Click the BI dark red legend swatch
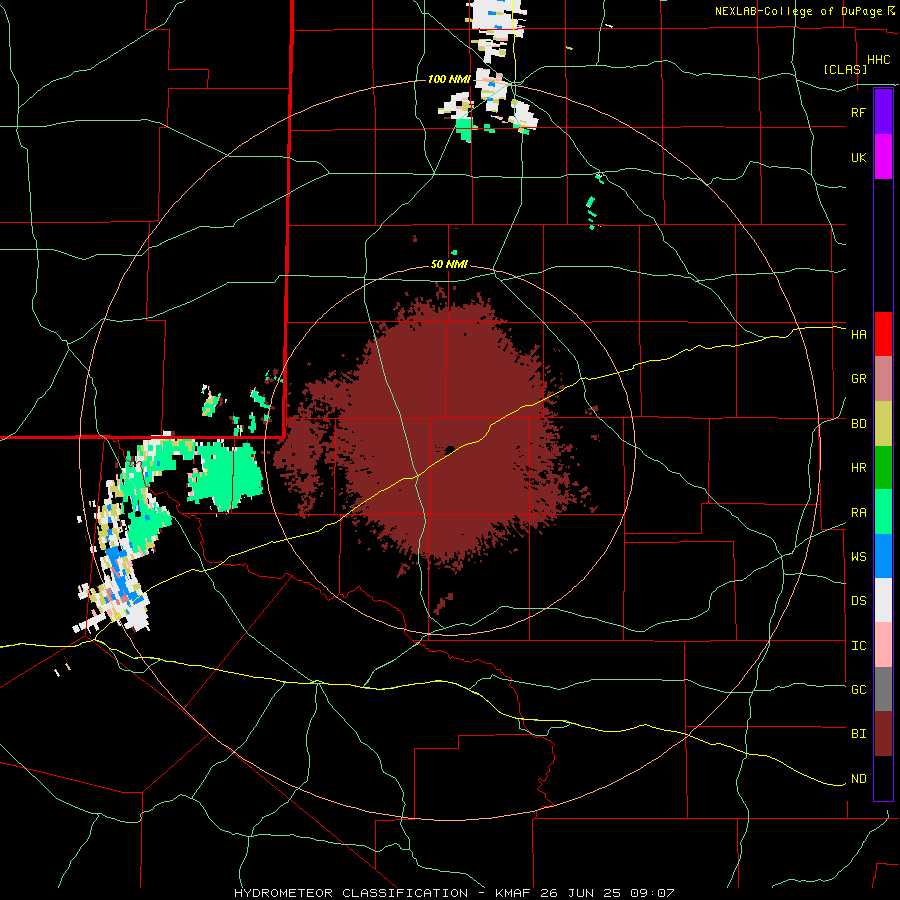The image size is (900, 900). (883, 734)
